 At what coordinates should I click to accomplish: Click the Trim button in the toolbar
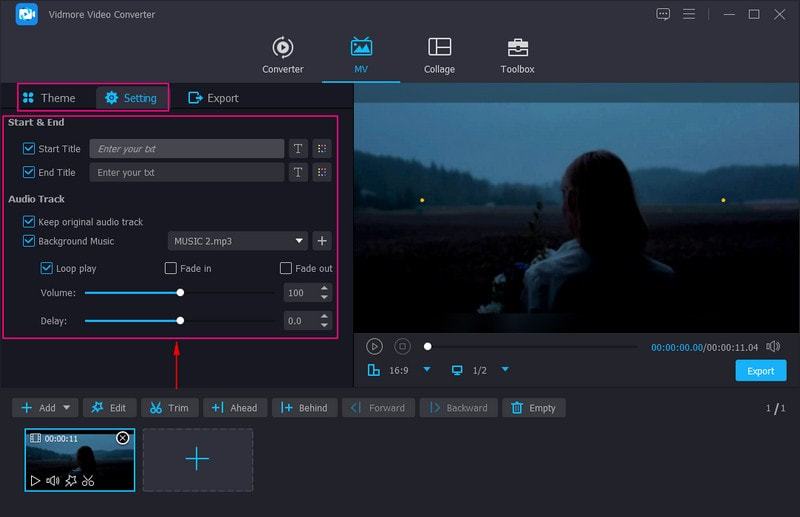(169, 408)
